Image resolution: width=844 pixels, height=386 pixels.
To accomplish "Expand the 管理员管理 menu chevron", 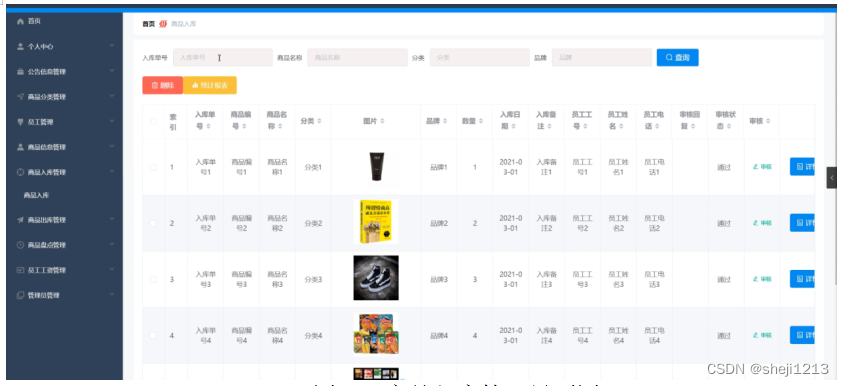I will [111, 294].
